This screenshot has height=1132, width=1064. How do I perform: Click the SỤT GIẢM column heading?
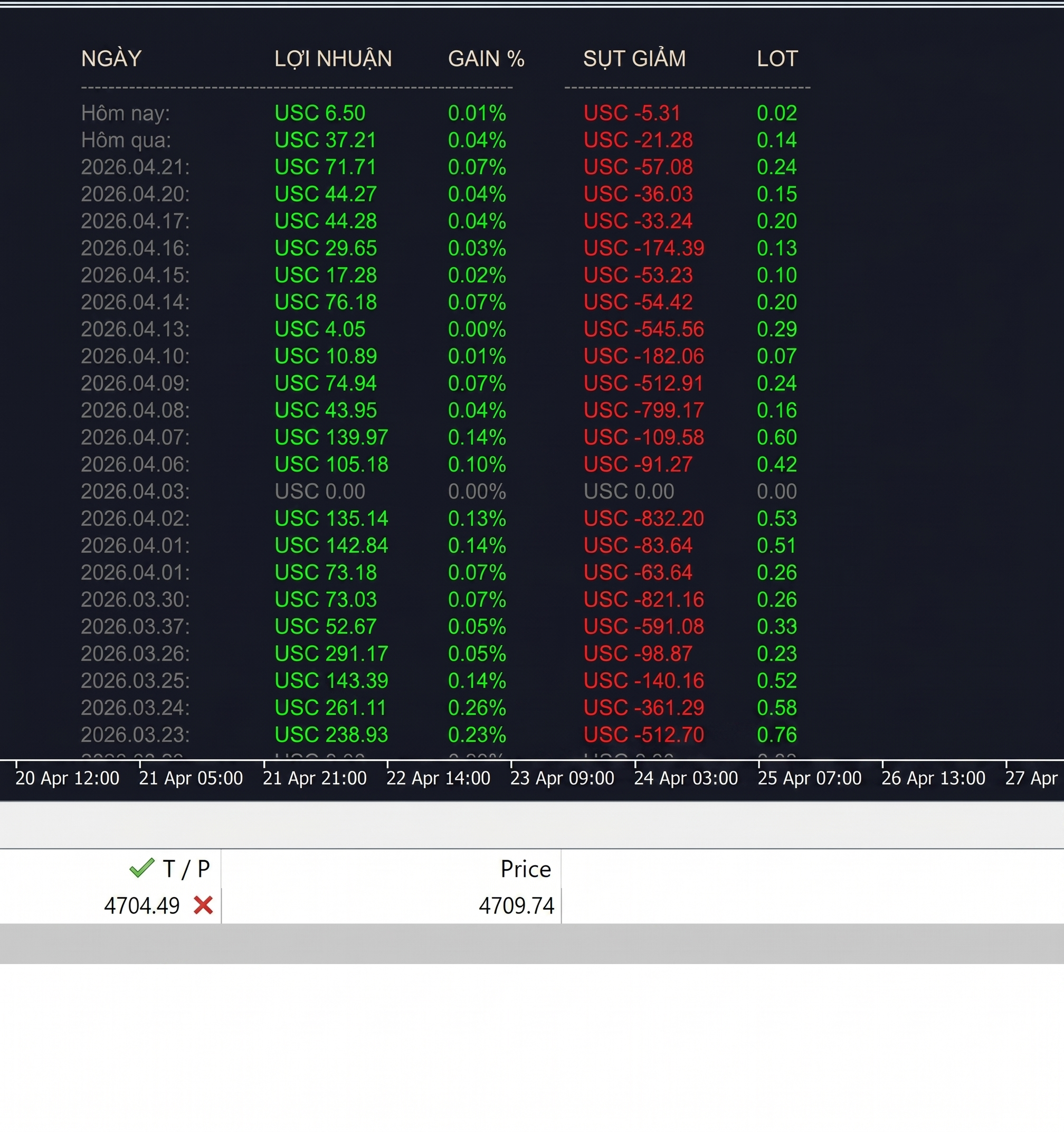click(634, 59)
